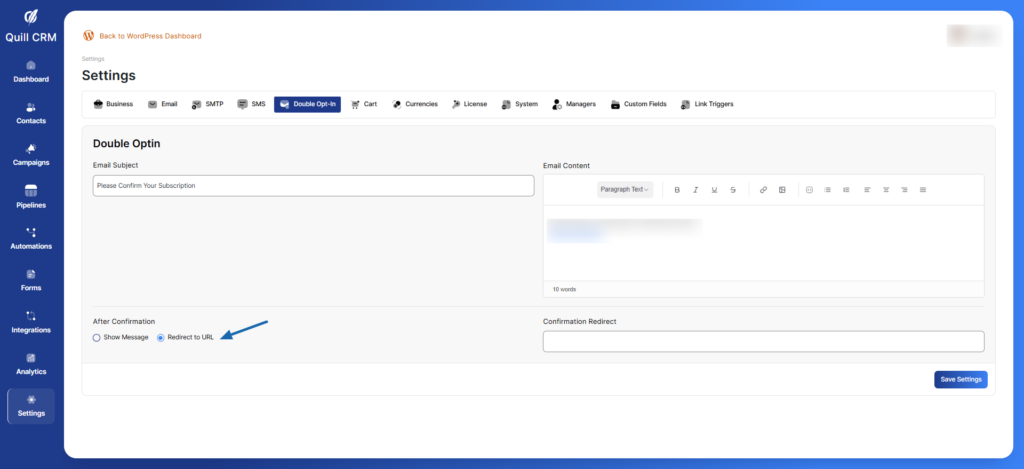Click the Confirmation Redirect URL field

(x=763, y=342)
